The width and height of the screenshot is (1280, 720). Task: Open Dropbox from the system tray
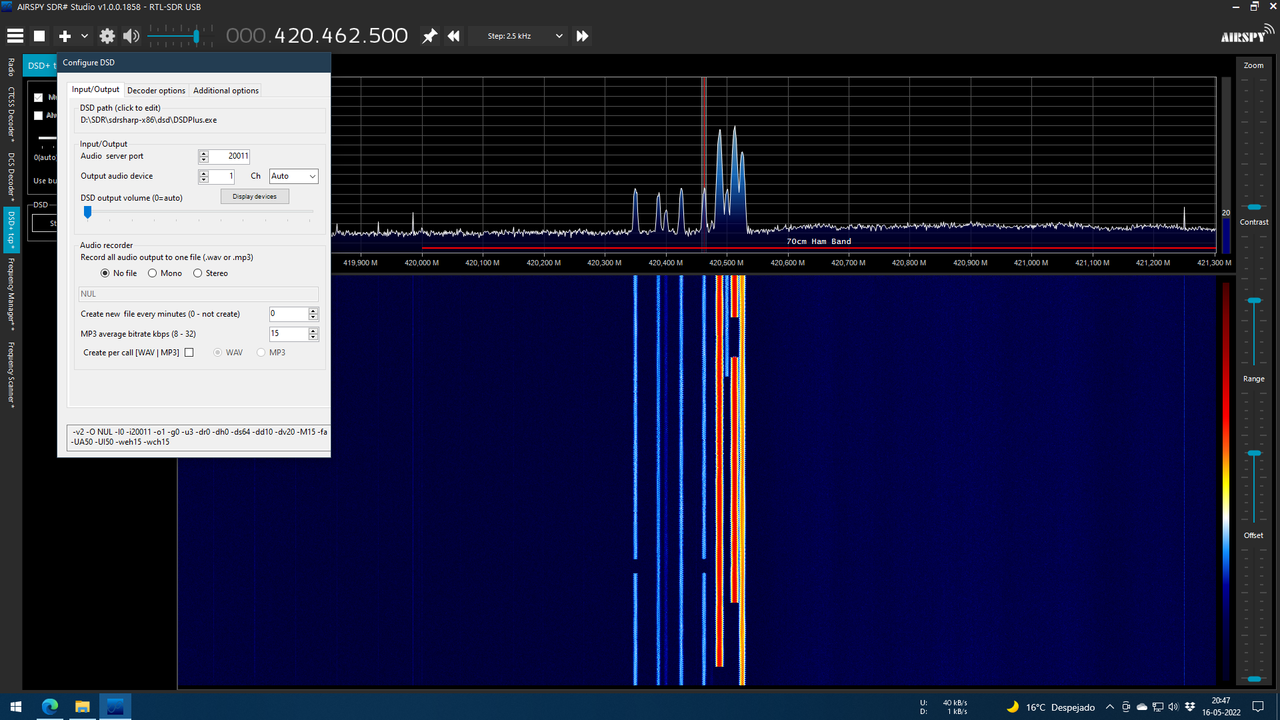click(1190, 707)
